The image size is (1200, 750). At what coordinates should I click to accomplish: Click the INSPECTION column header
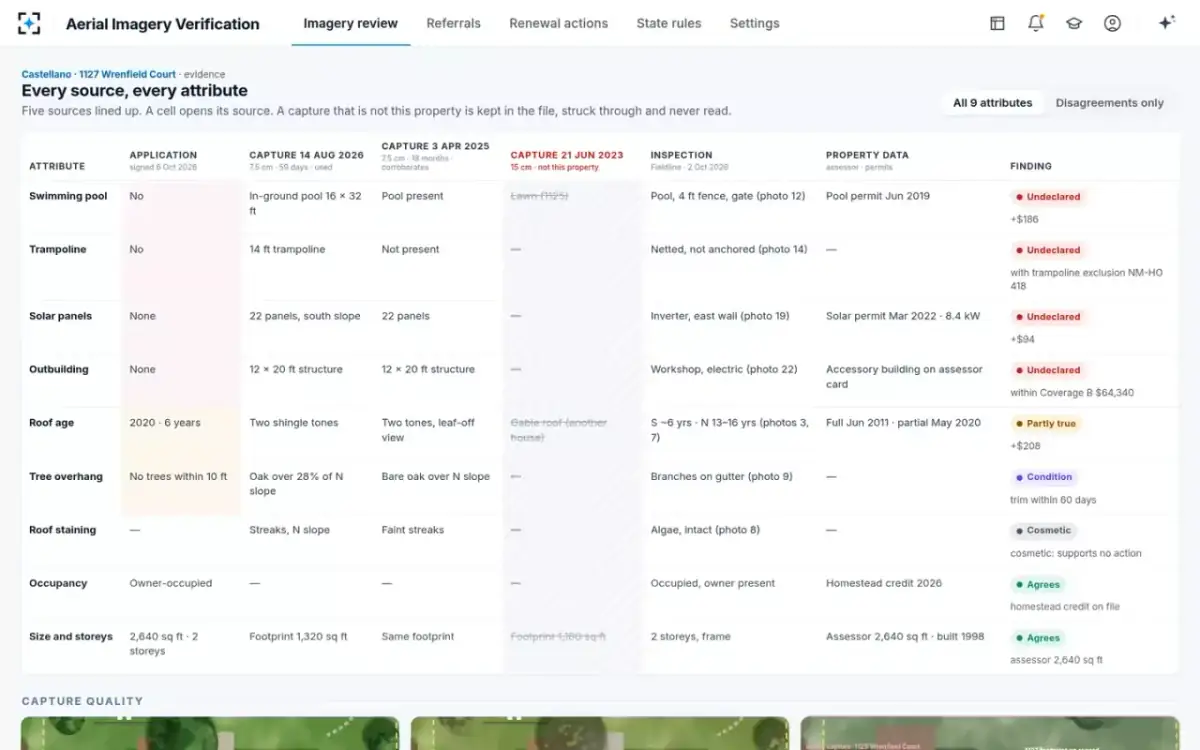pos(681,155)
